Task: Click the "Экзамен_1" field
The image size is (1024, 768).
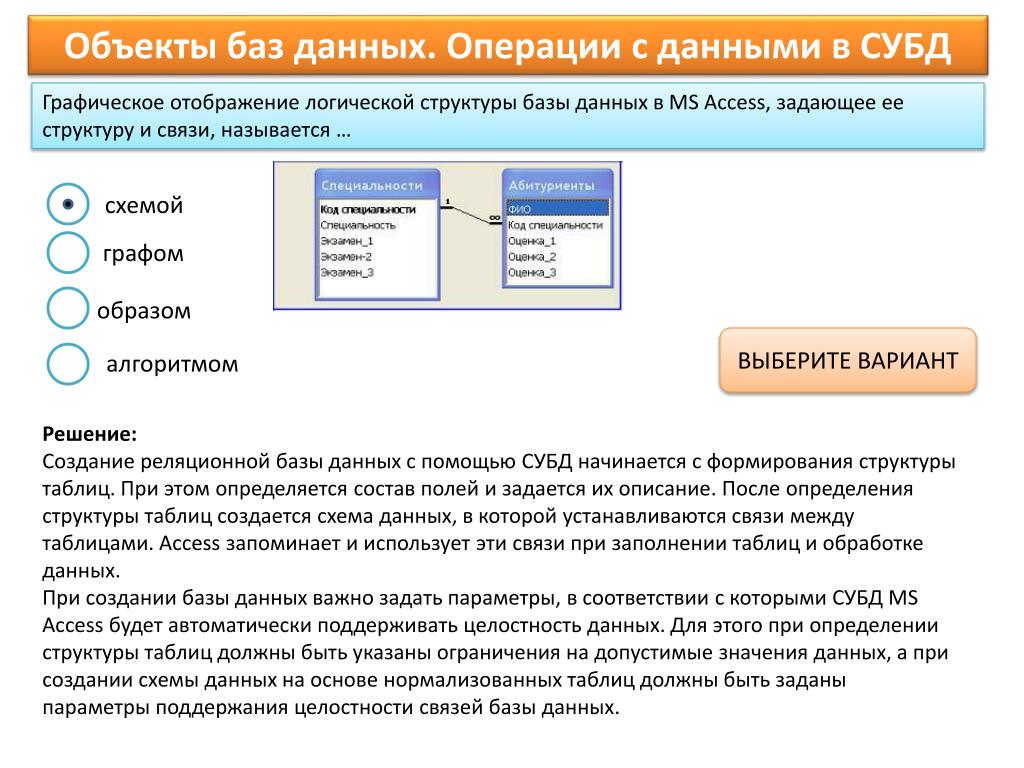Action: click(347, 241)
